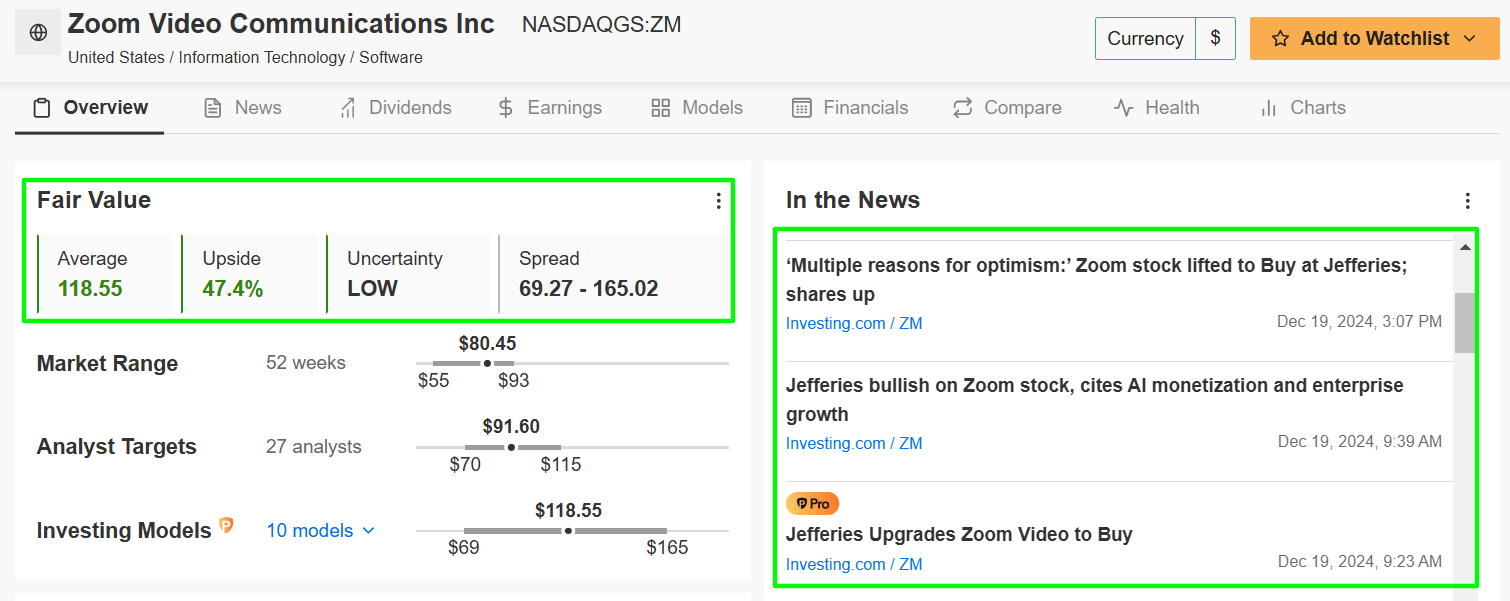Image resolution: width=1510 pixels, height=601 pixels.
Task: Open Fair Value three-dot options menu
Action: coord(718,201)
